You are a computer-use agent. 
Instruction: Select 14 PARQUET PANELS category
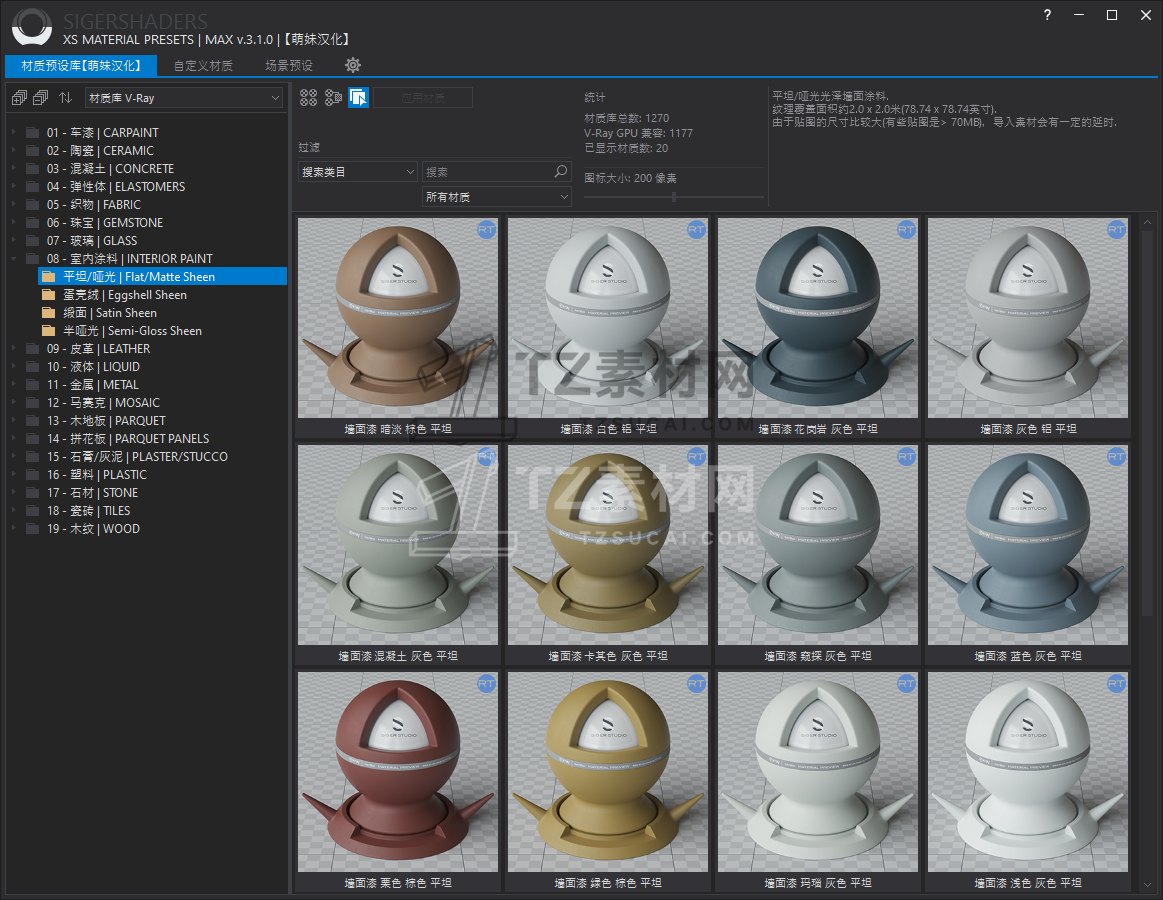coord(128,438)
